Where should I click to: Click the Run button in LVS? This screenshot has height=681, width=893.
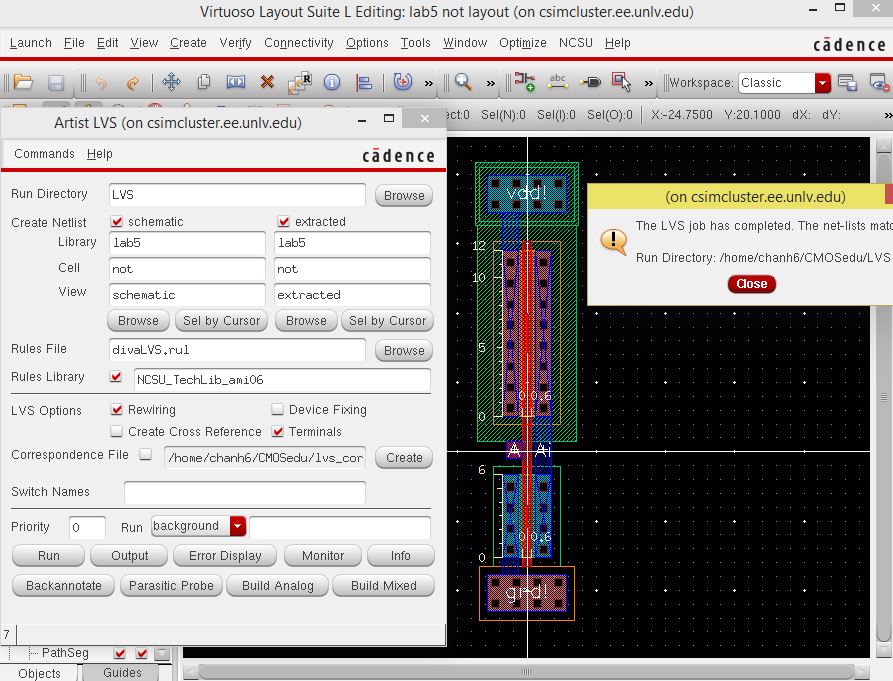click(49, 556)
